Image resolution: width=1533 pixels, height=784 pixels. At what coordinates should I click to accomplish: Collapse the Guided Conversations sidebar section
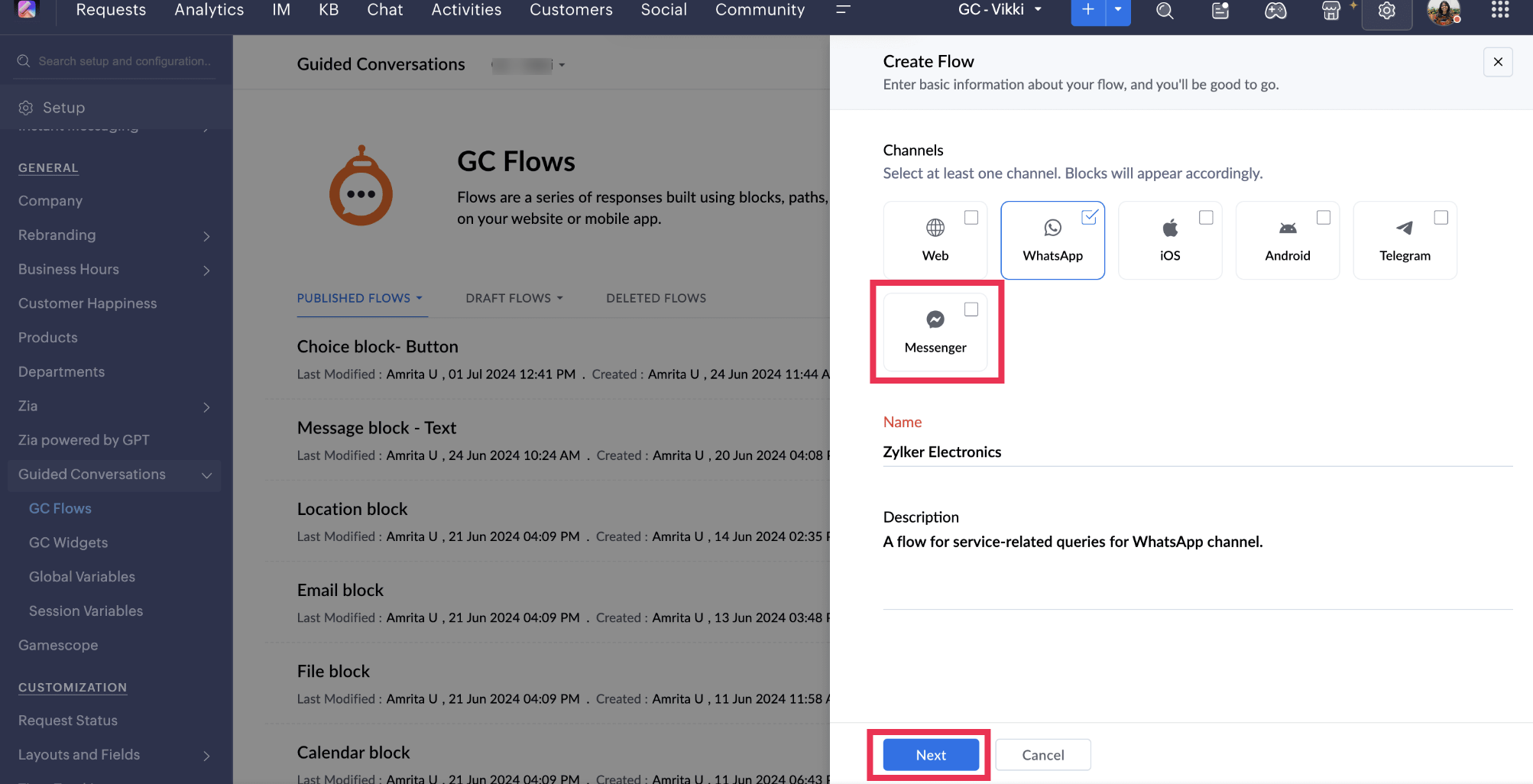[206, 475]
